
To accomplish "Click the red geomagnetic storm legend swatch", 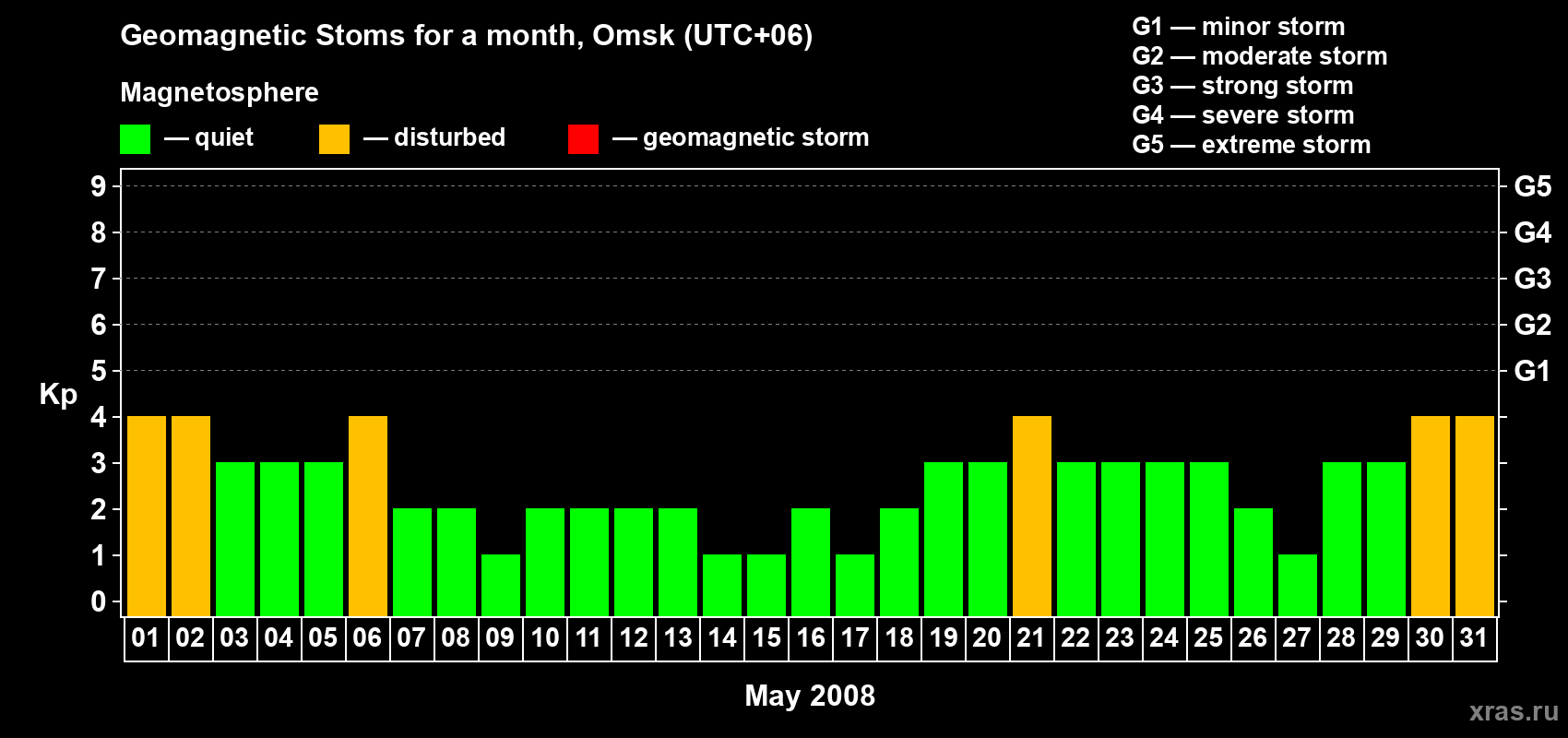I will coord(583,139).
